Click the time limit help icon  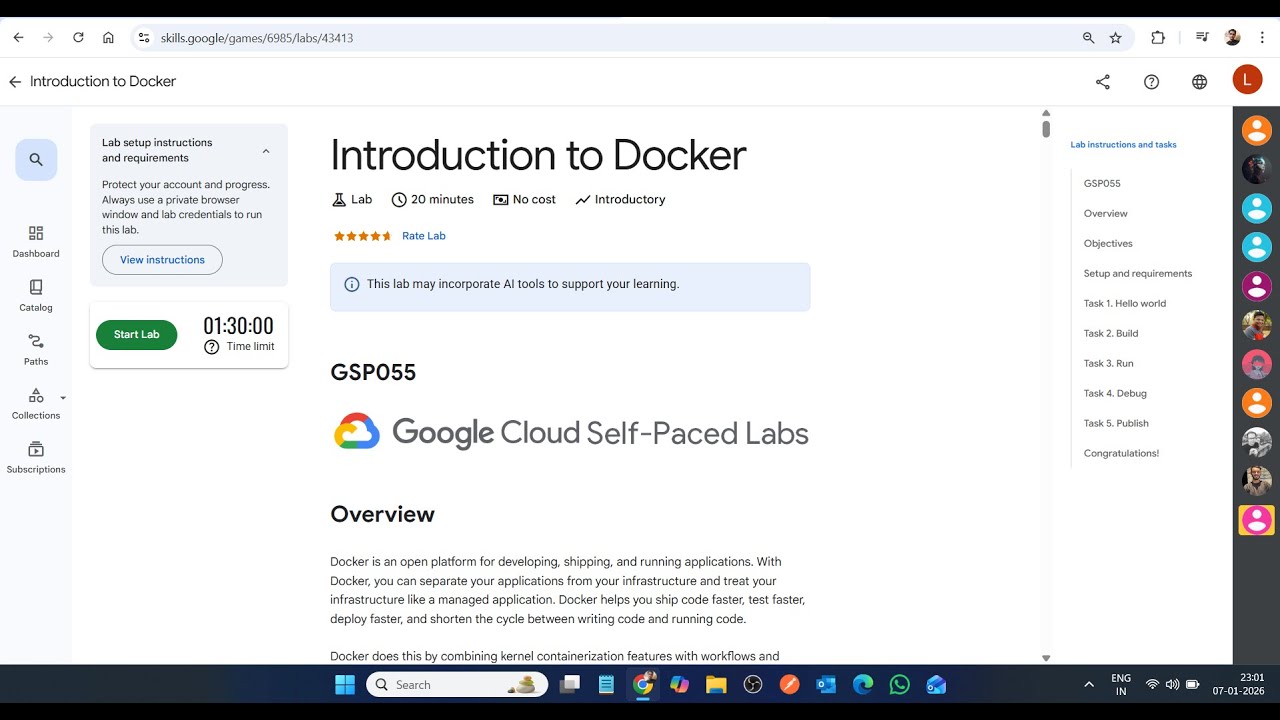211,347
